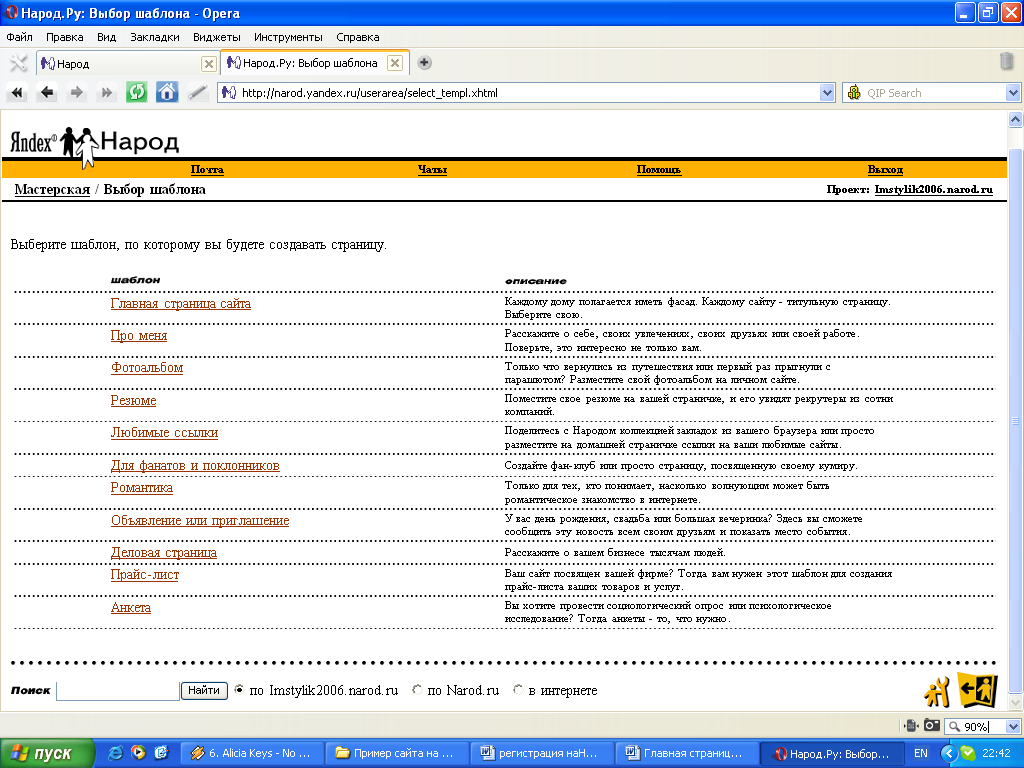Viewport: 1024px width, 768px height.
Task: Click the address bar URL field
Action: pos(527,93)
